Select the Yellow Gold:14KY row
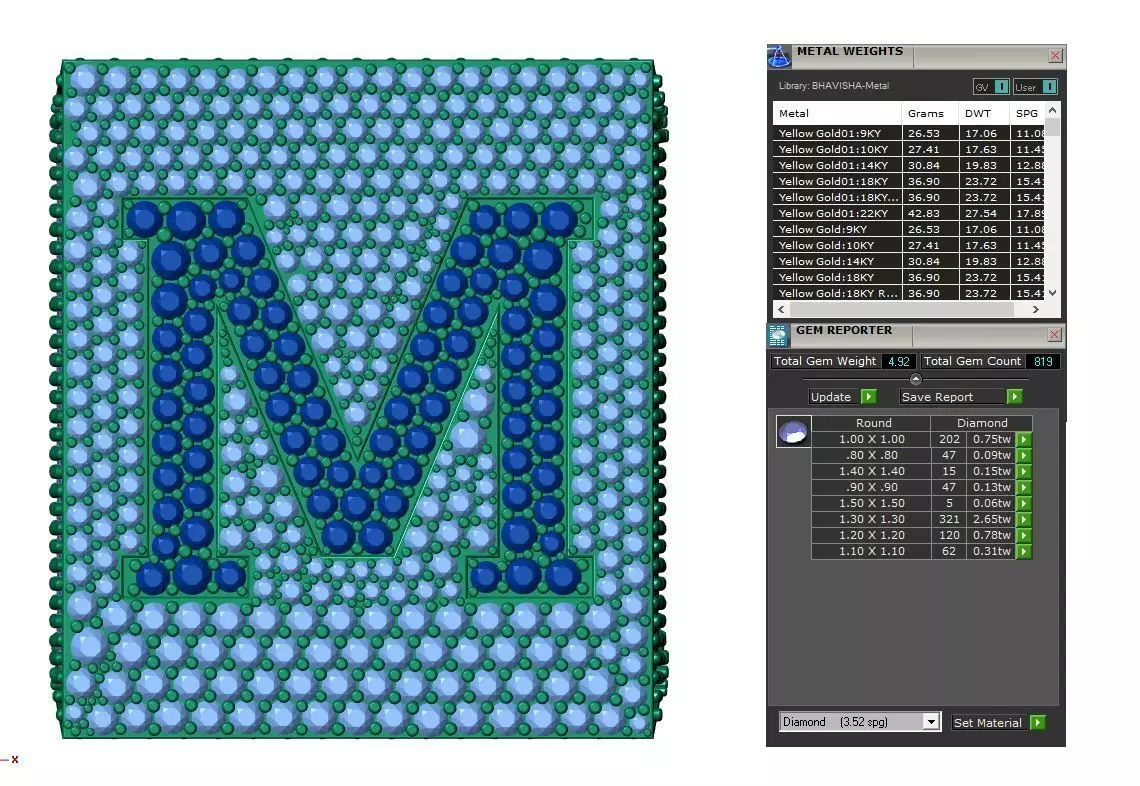Viewport: 1140px width, 786px height. [908, 261]
